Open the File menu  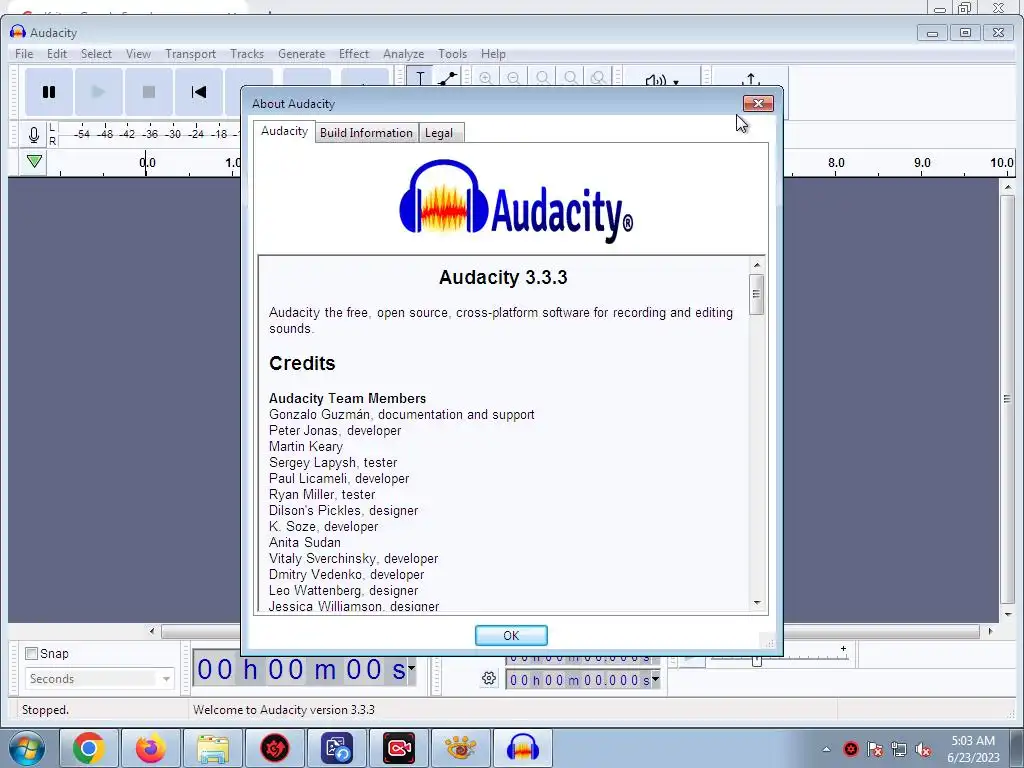coord(24,54)
